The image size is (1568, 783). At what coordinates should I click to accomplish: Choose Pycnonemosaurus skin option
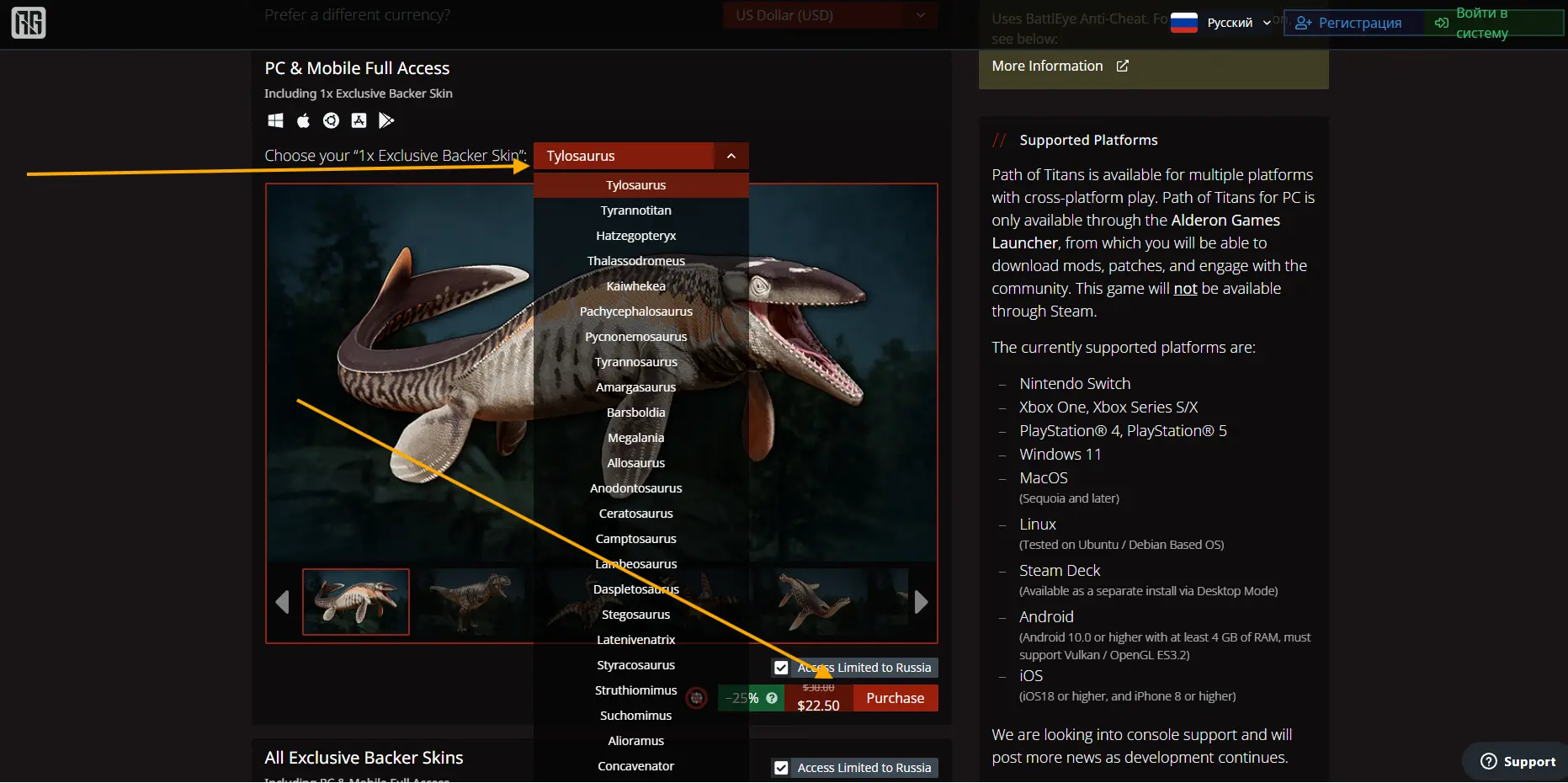tap(641, 337)
